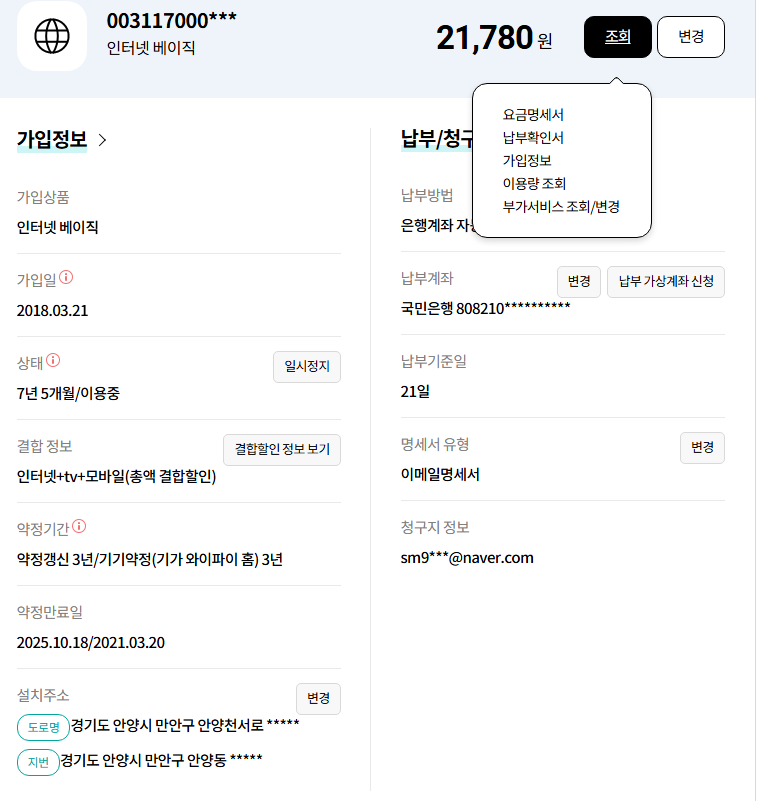Image resolution: width=757 pixels, height=801 pixels.
Task: Click 납부 가상계좌 신청 button
Action: (x=666, y=281)
